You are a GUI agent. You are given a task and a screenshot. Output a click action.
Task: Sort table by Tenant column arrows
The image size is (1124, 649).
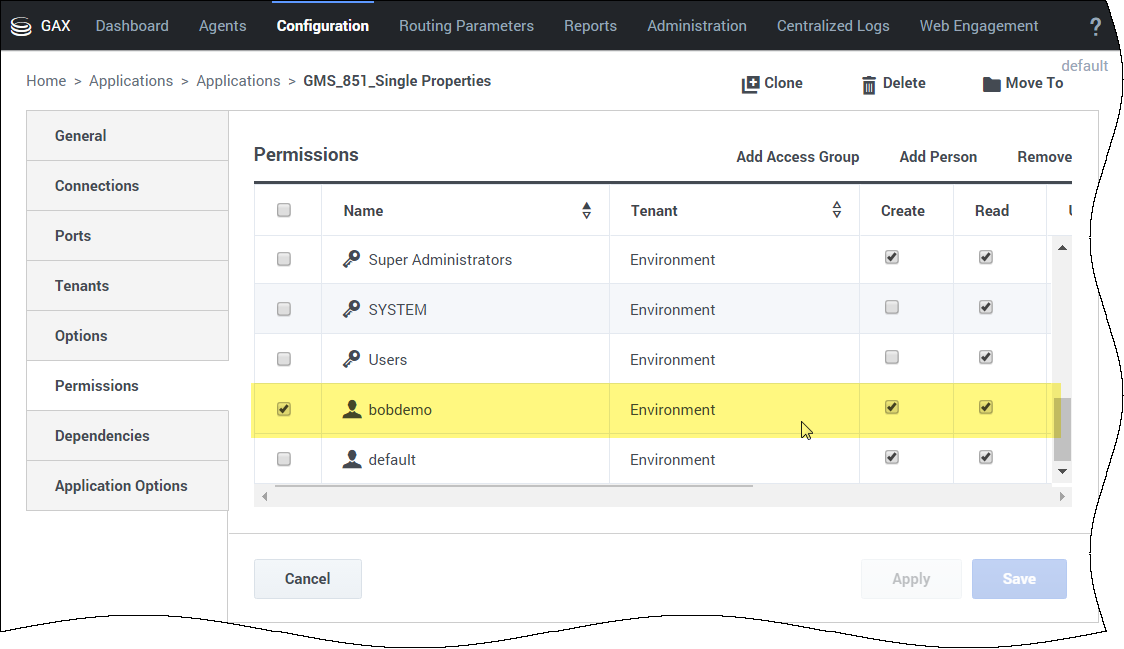pos(837,209)
